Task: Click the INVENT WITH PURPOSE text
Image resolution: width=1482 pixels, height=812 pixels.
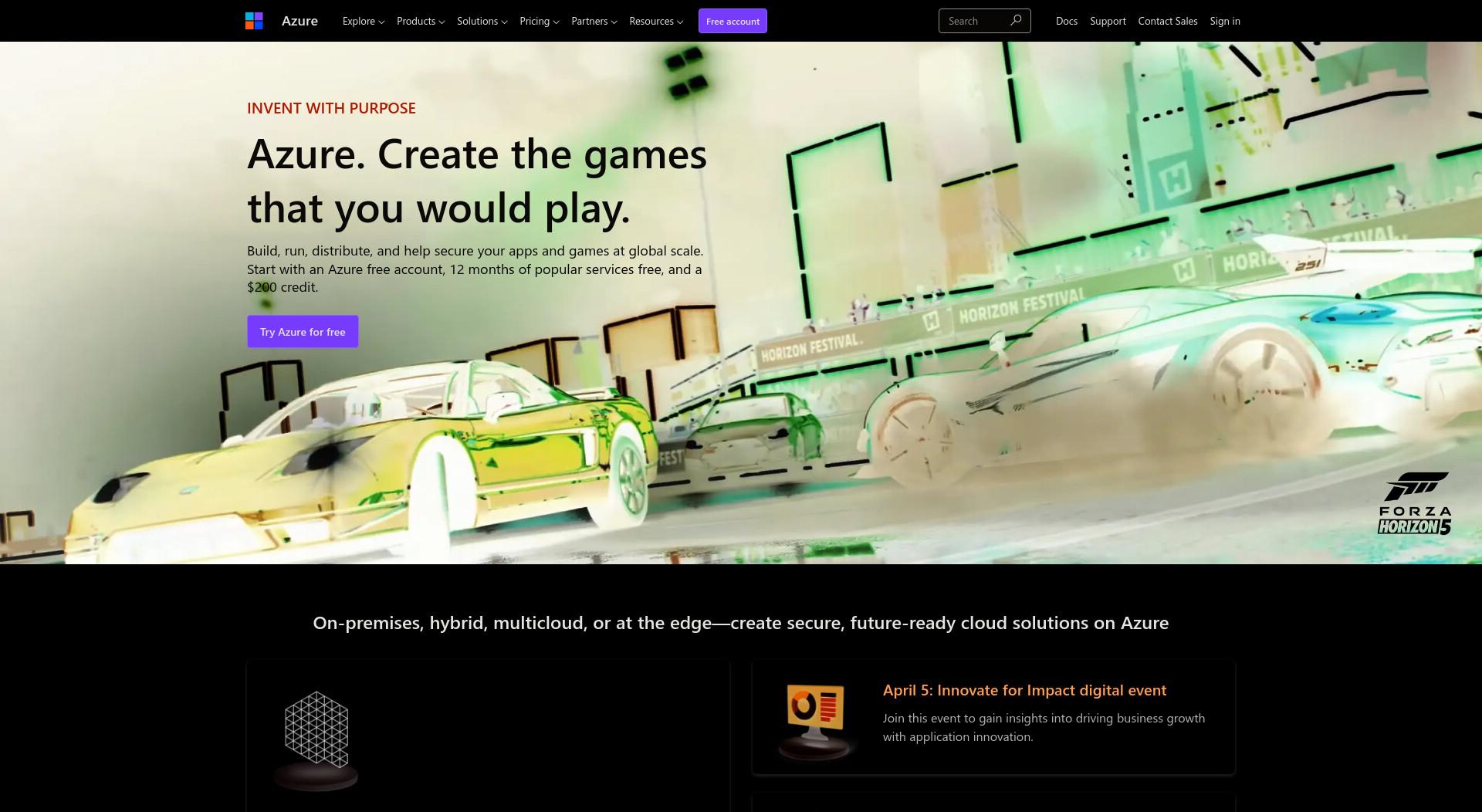Action: pyautogui.click(x=331, y=108)
